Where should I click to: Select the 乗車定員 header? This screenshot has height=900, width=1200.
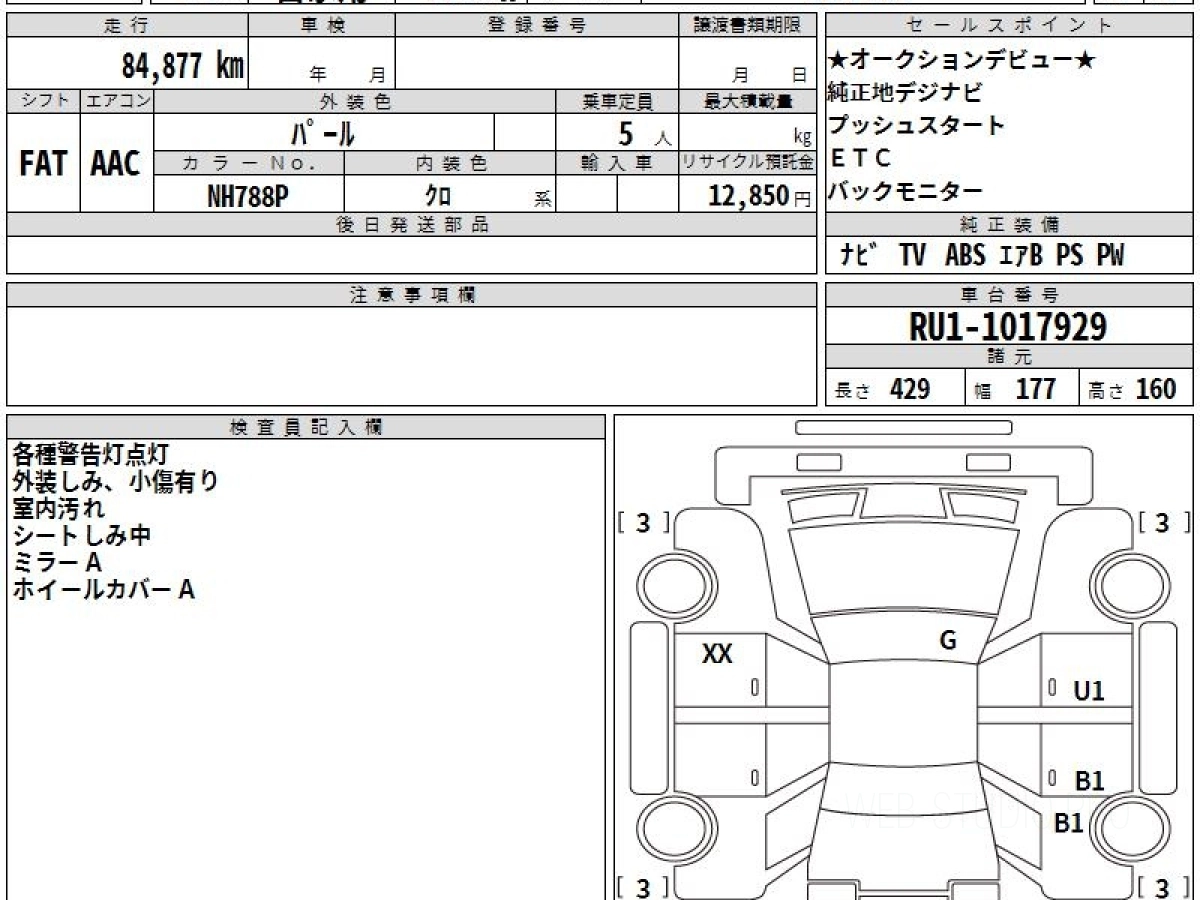click(x=617, y=101)
